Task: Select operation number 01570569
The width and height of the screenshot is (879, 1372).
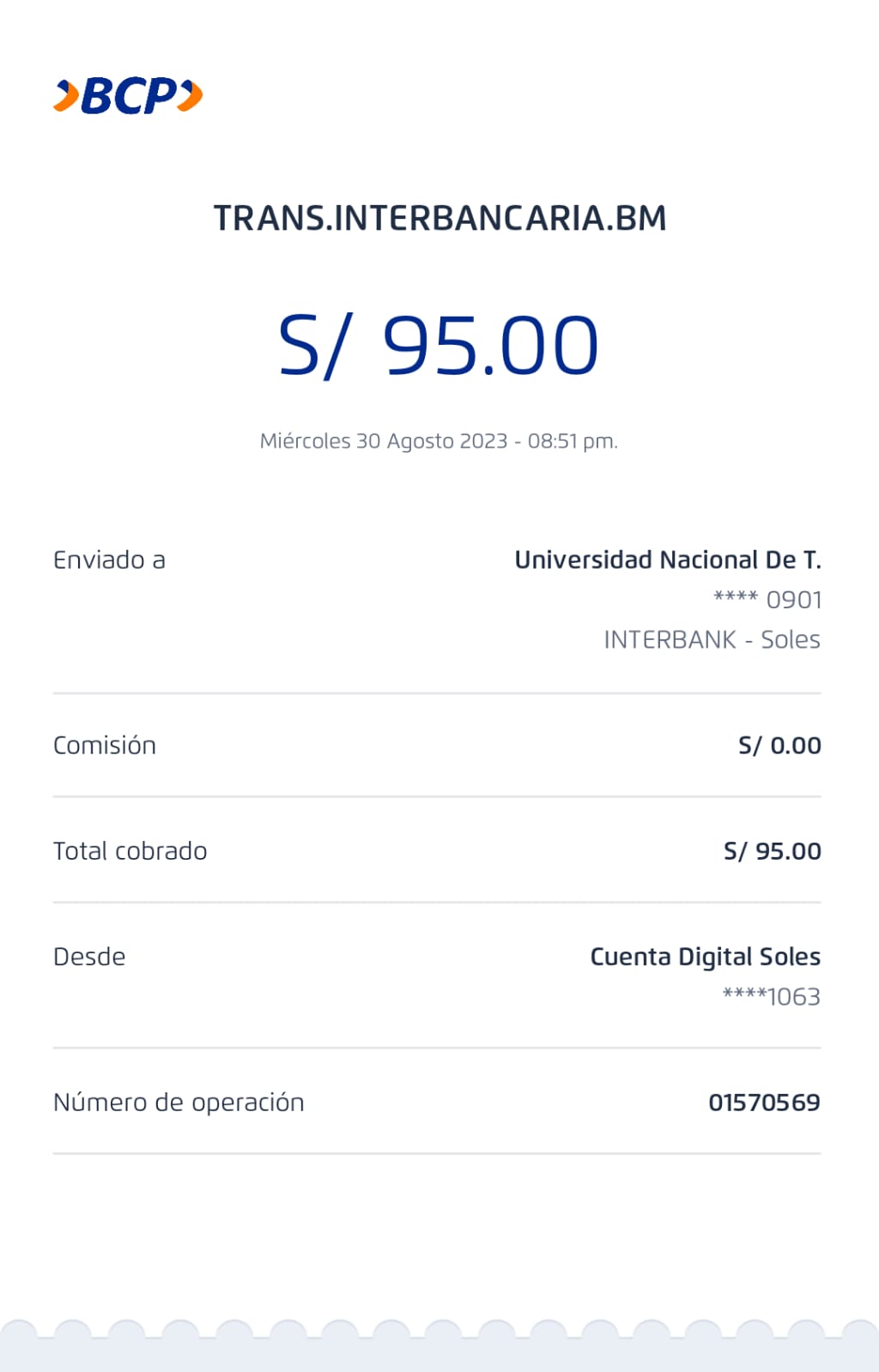Action: [x=764, y=1103]
